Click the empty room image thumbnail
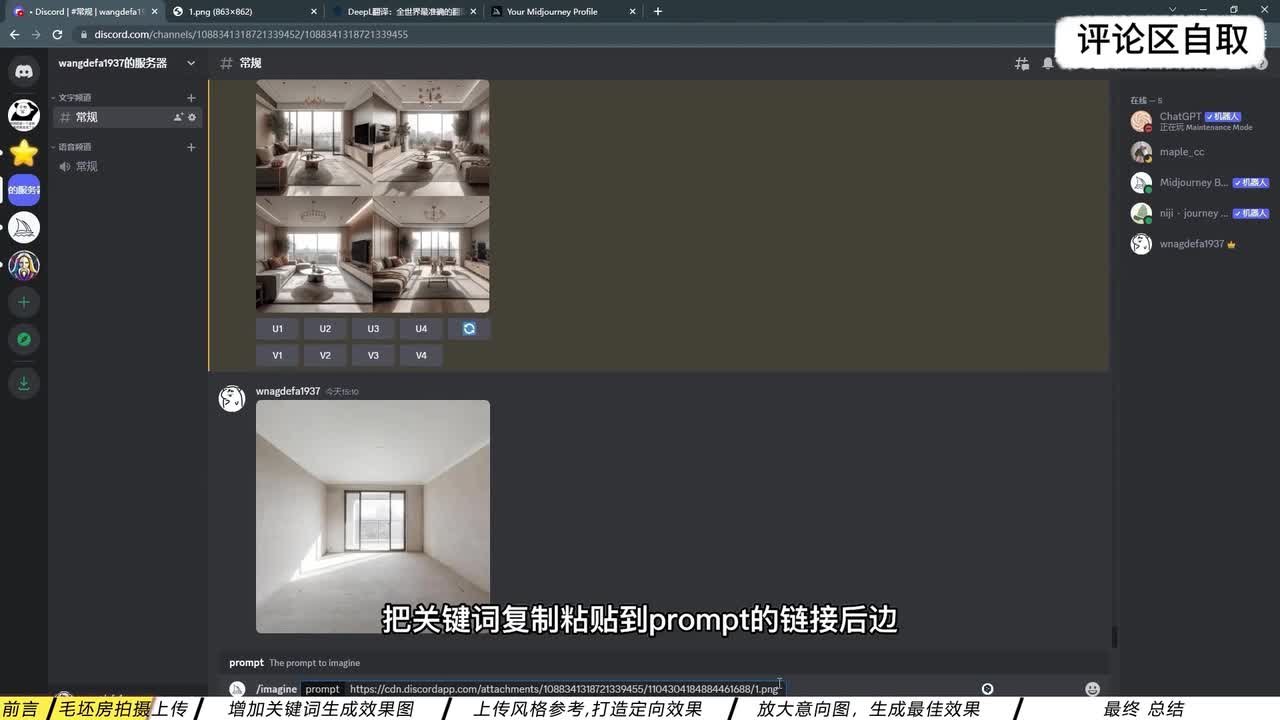This screenshot has height=720, width=1280. [373, 516]
